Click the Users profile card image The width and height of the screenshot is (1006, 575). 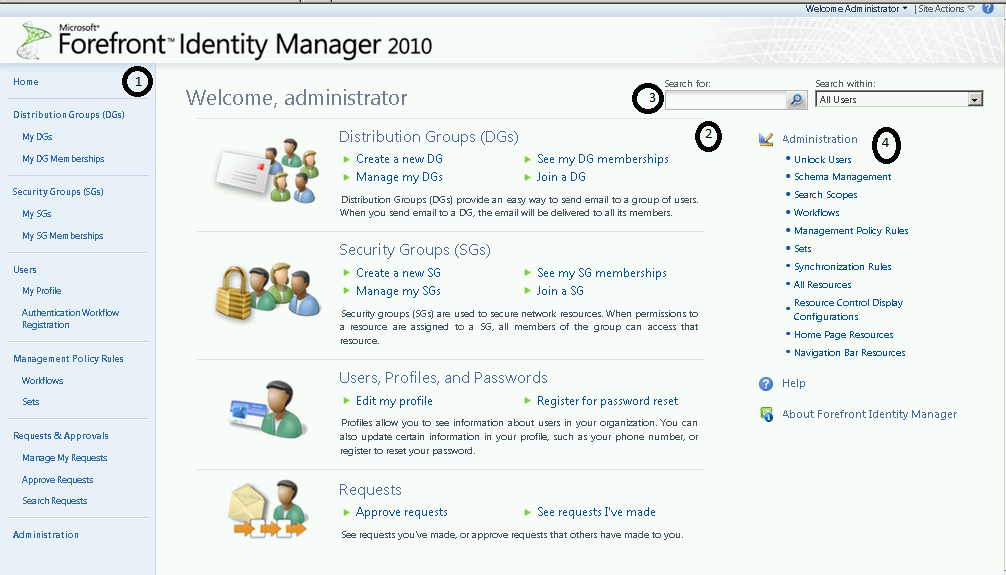tap(268, 409)
